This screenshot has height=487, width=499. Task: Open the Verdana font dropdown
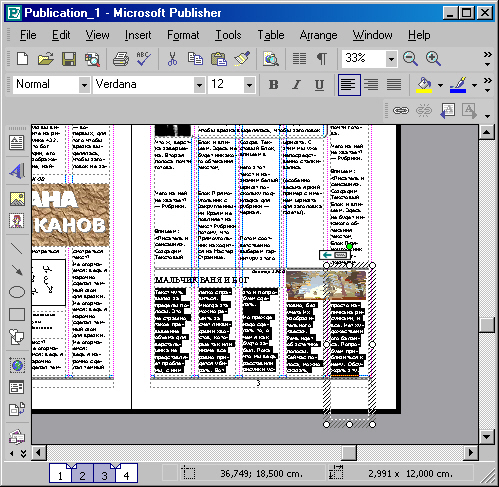tap(199, 85)
